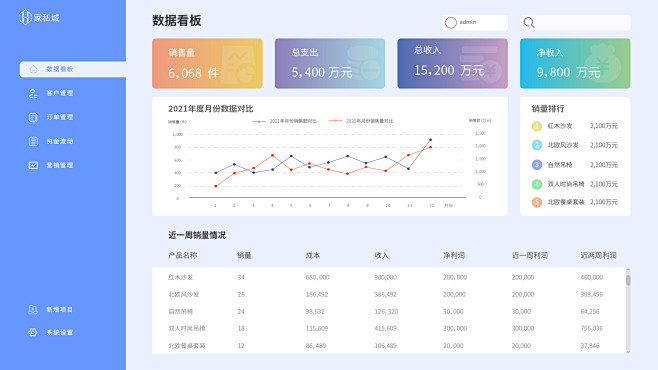Click rank 3 badge for 自然吊椅
Screen dimensions: 658x370
coord(537,165)
